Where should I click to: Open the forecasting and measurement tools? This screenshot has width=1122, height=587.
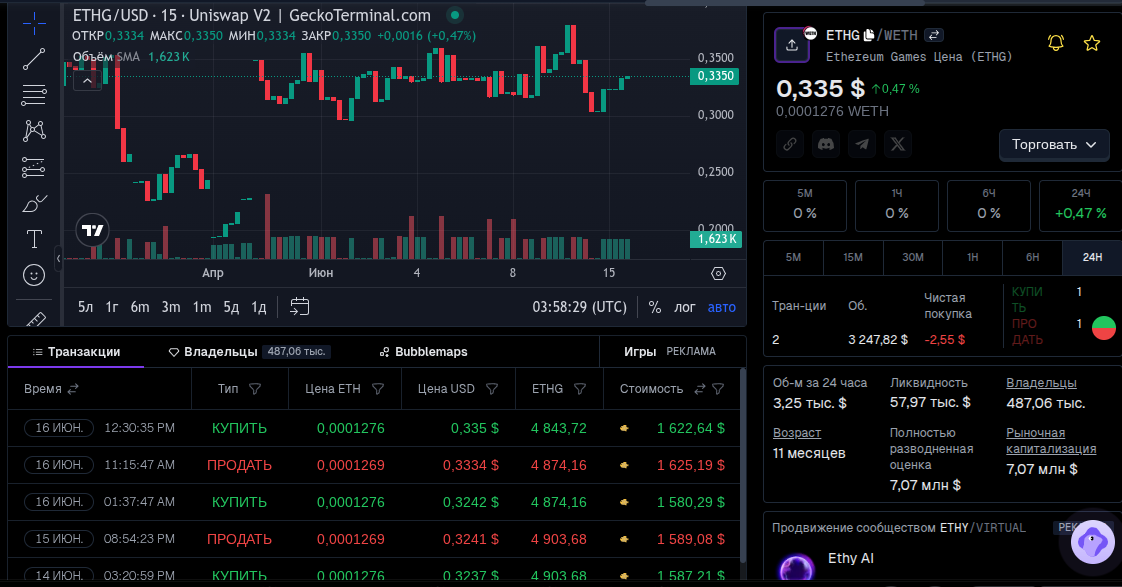click(34, 168)
